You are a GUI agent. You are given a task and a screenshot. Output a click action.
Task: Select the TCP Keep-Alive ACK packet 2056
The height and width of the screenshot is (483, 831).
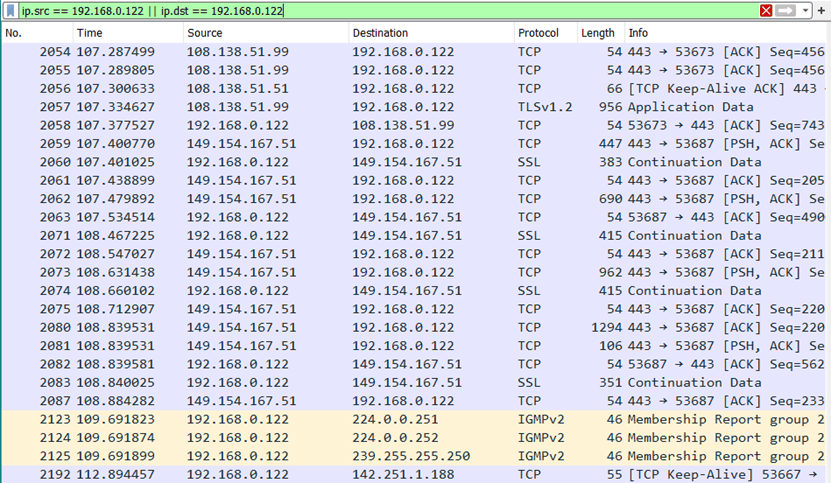coord(416,89)
